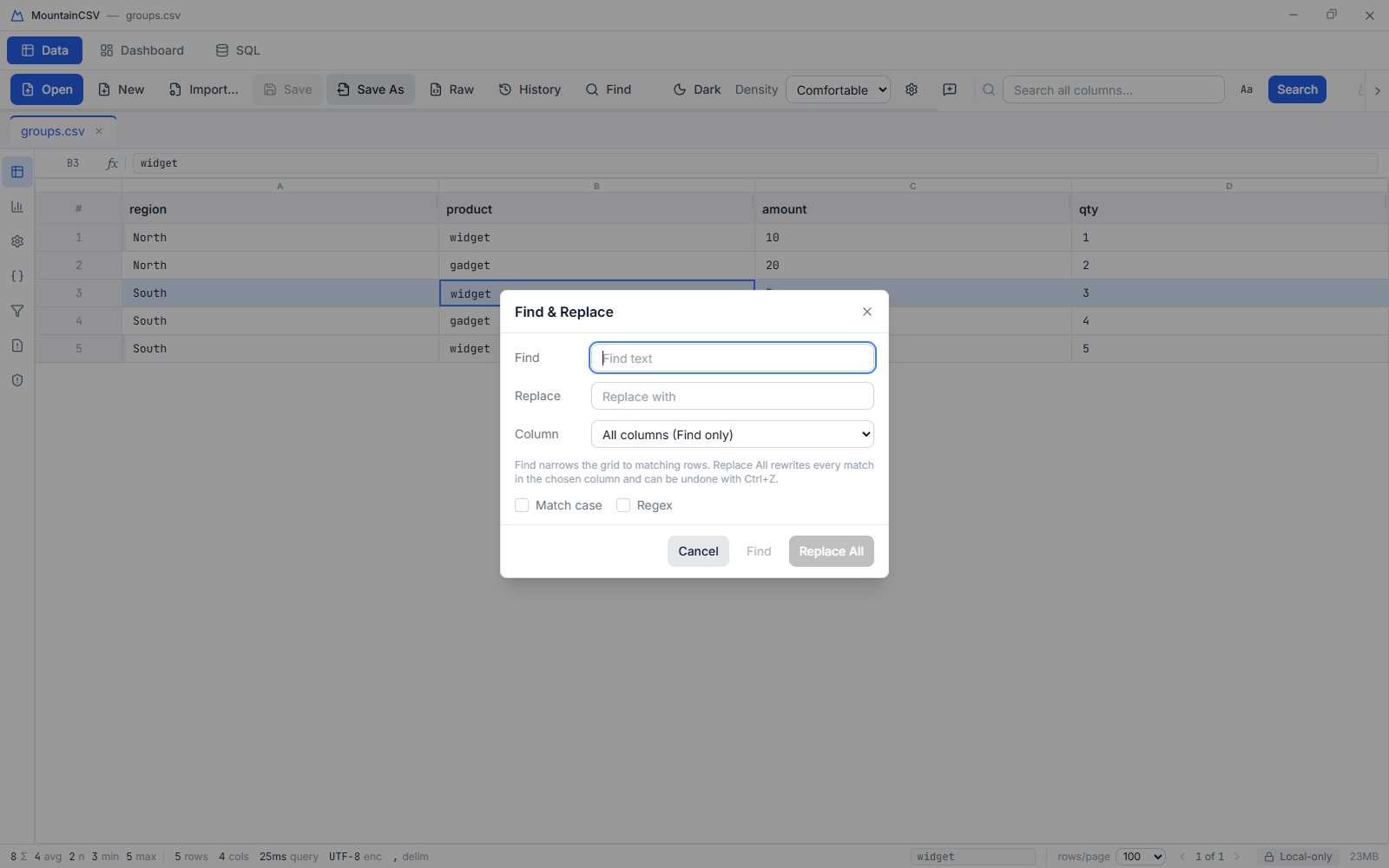Click the New toolbar button
Image resolution: width=1389 pixels, height=868 pixels.
(122, 89)
